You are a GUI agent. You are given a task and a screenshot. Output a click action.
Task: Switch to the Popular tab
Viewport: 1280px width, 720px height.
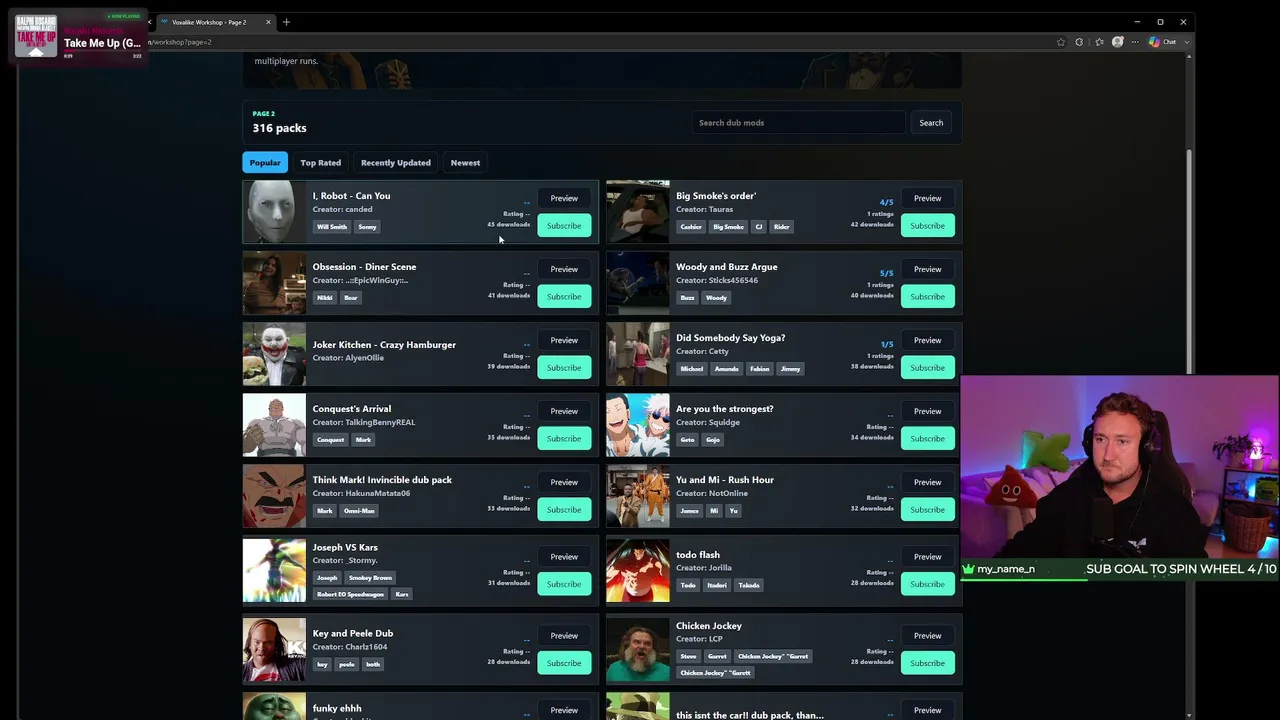click(x=265, y=162)
